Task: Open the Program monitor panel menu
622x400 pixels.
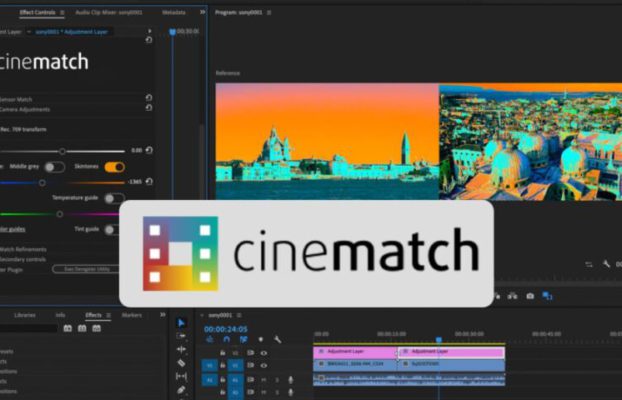Action: [x=269, y=13]
